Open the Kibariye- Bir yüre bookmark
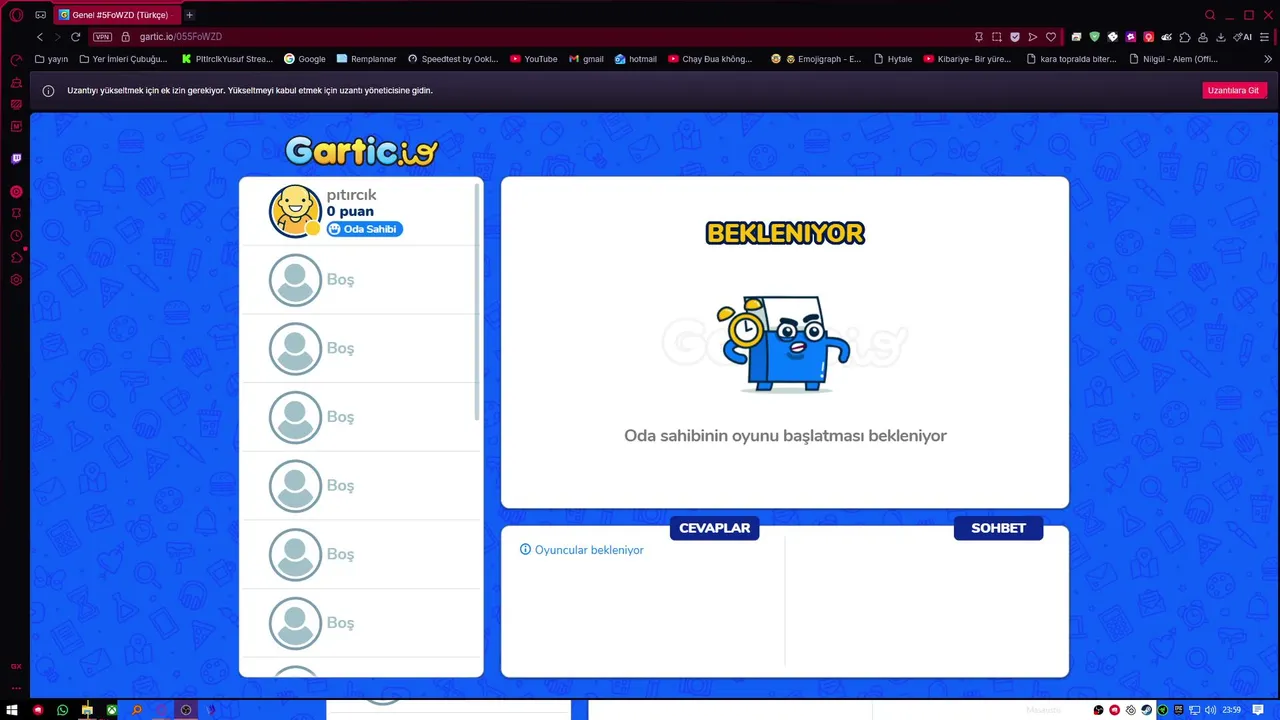The width and height of the screenshot is (1280, 720). [967, 59]
